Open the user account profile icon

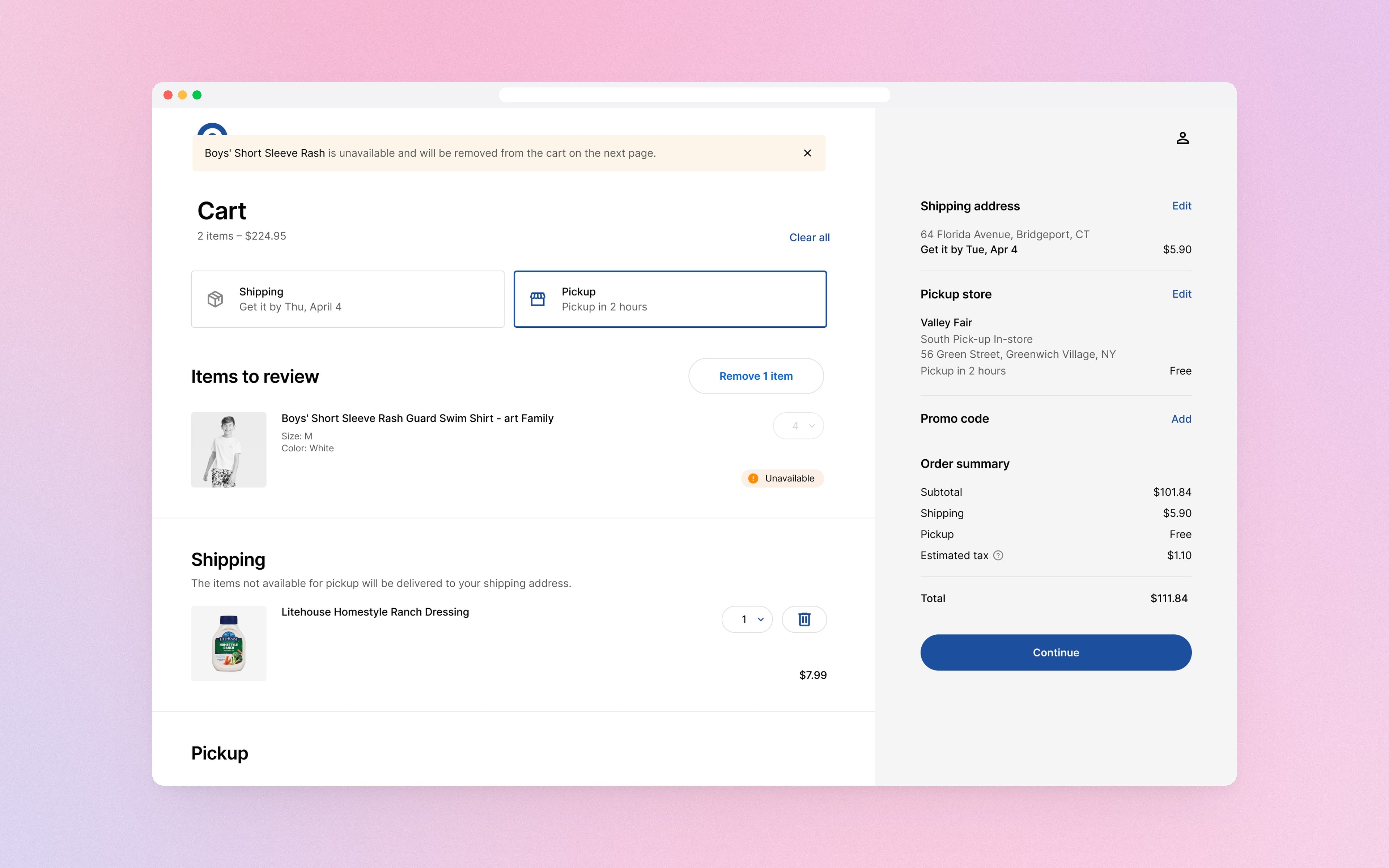tap(1182, 138)
